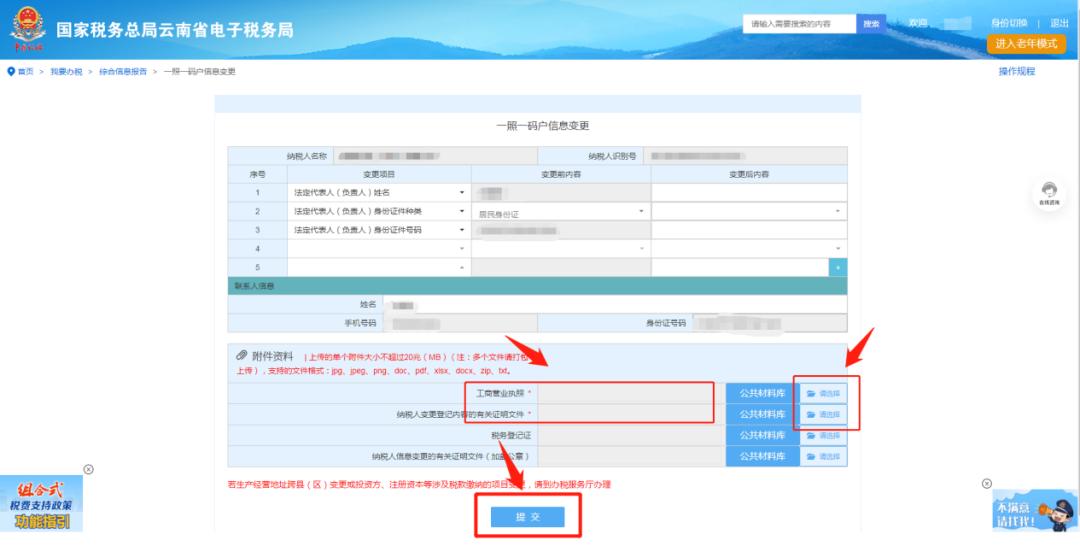Go to 我要办税 in the breadcrumb

point(66,72)
